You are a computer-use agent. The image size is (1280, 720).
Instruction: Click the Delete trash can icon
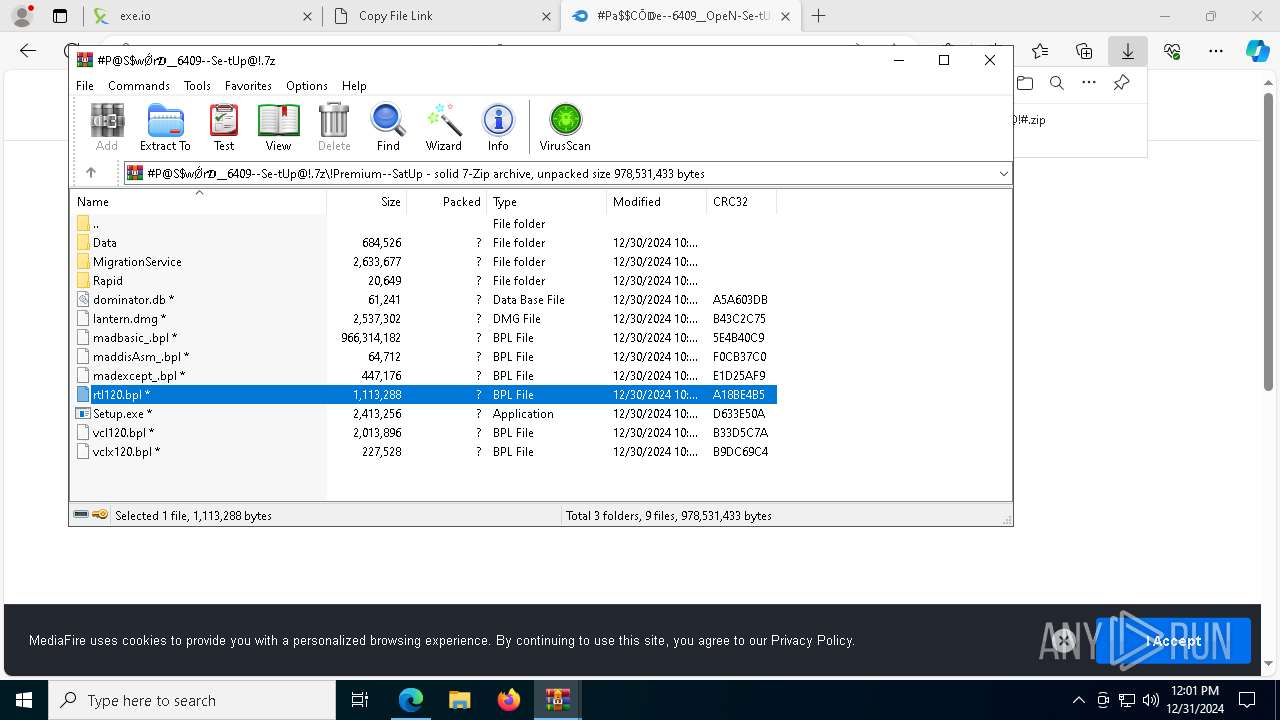pyautogui.click(x=334, y=128)
